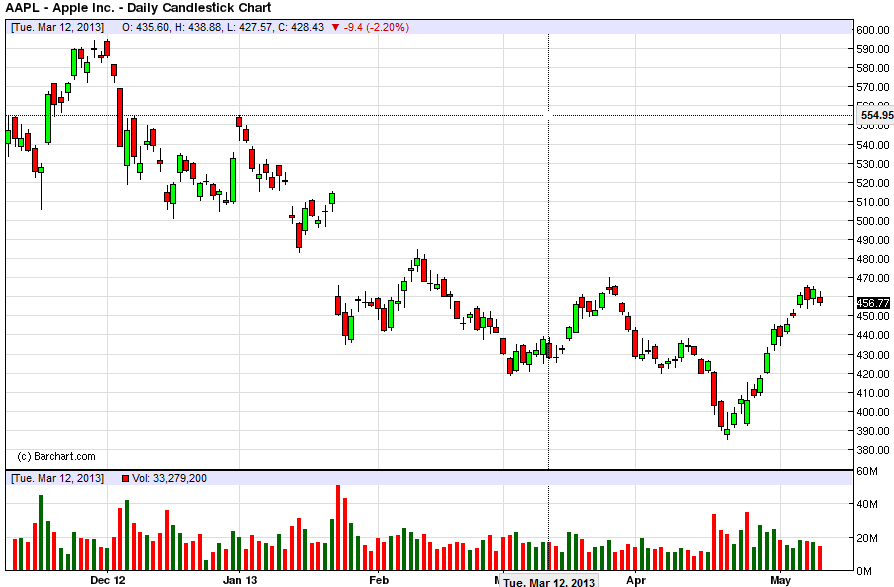This screenshot has height=587, width=894.
Task: Click the 60M volume axis label
Action: coord(867,471)
